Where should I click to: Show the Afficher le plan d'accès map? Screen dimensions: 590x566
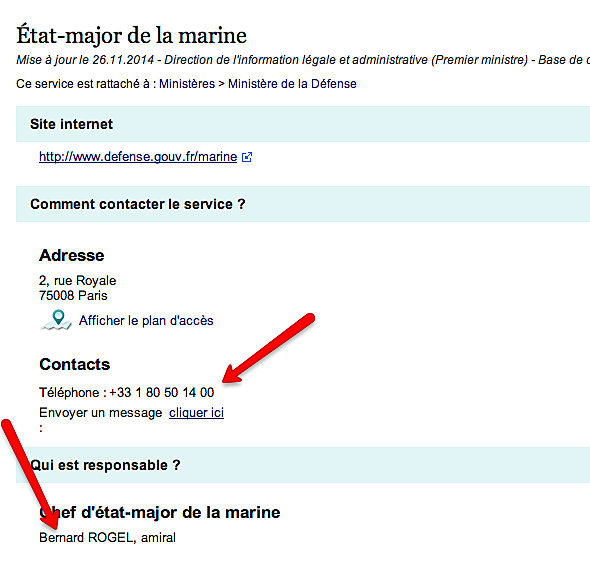point(146,321)
